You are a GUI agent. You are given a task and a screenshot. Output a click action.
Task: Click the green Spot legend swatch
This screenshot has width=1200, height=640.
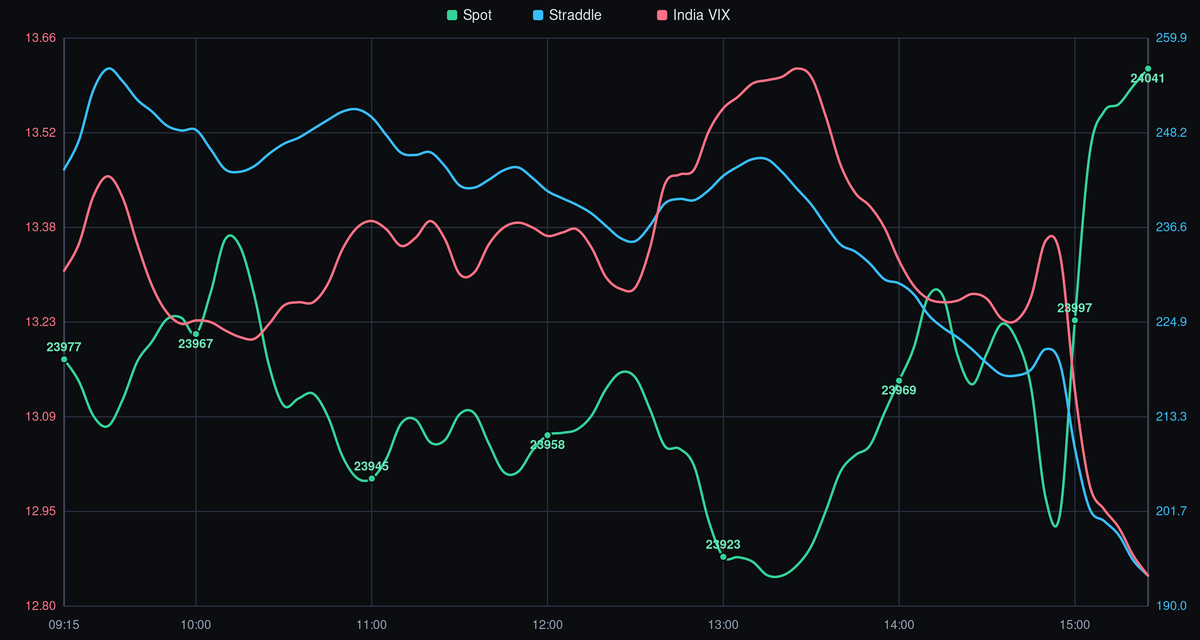coord(452,15)
